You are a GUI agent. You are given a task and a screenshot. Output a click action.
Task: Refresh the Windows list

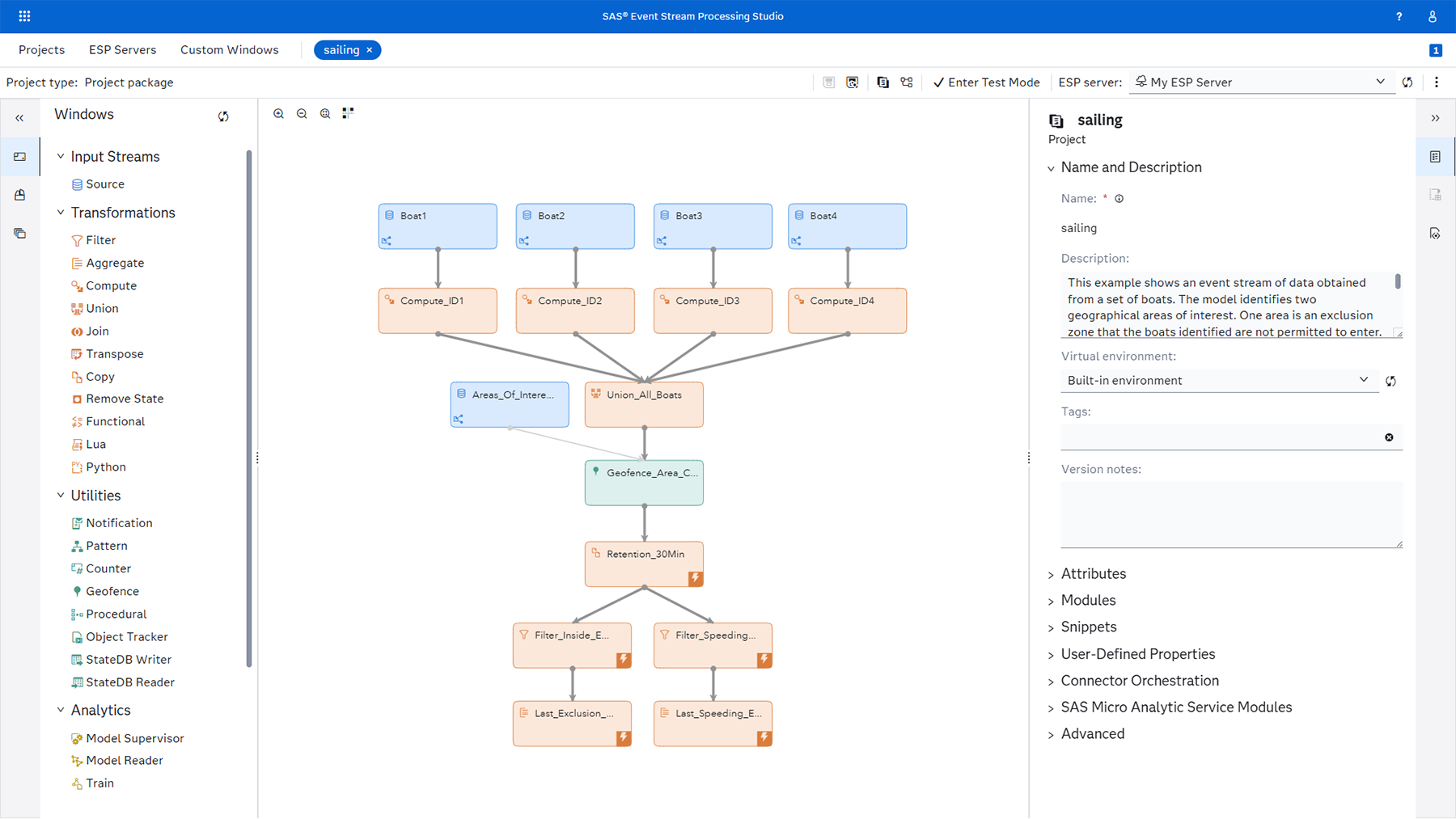point(223,116)
